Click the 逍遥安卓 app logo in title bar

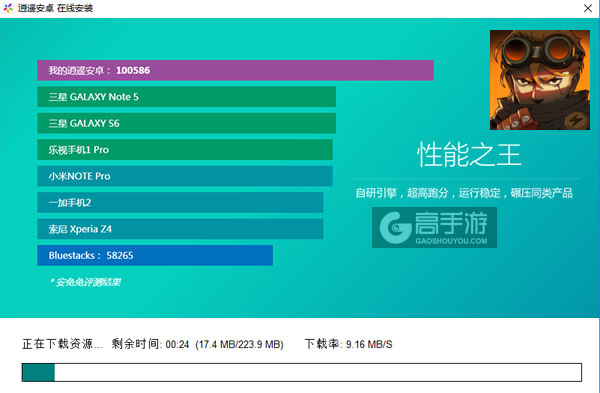8,8
